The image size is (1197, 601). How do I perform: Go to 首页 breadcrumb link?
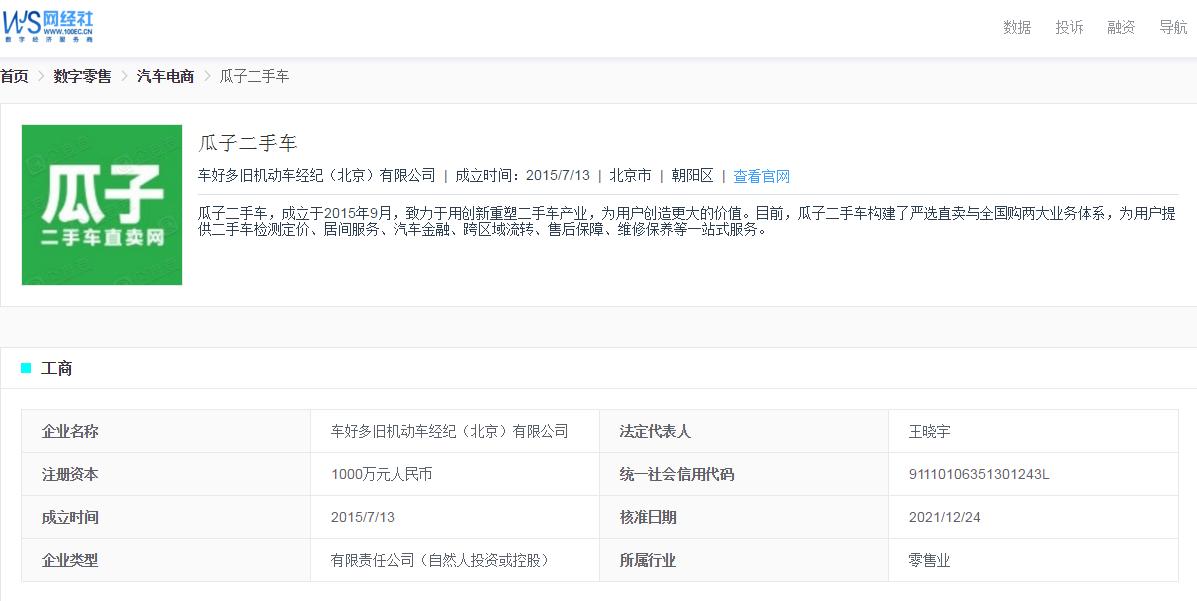(15, 76)
